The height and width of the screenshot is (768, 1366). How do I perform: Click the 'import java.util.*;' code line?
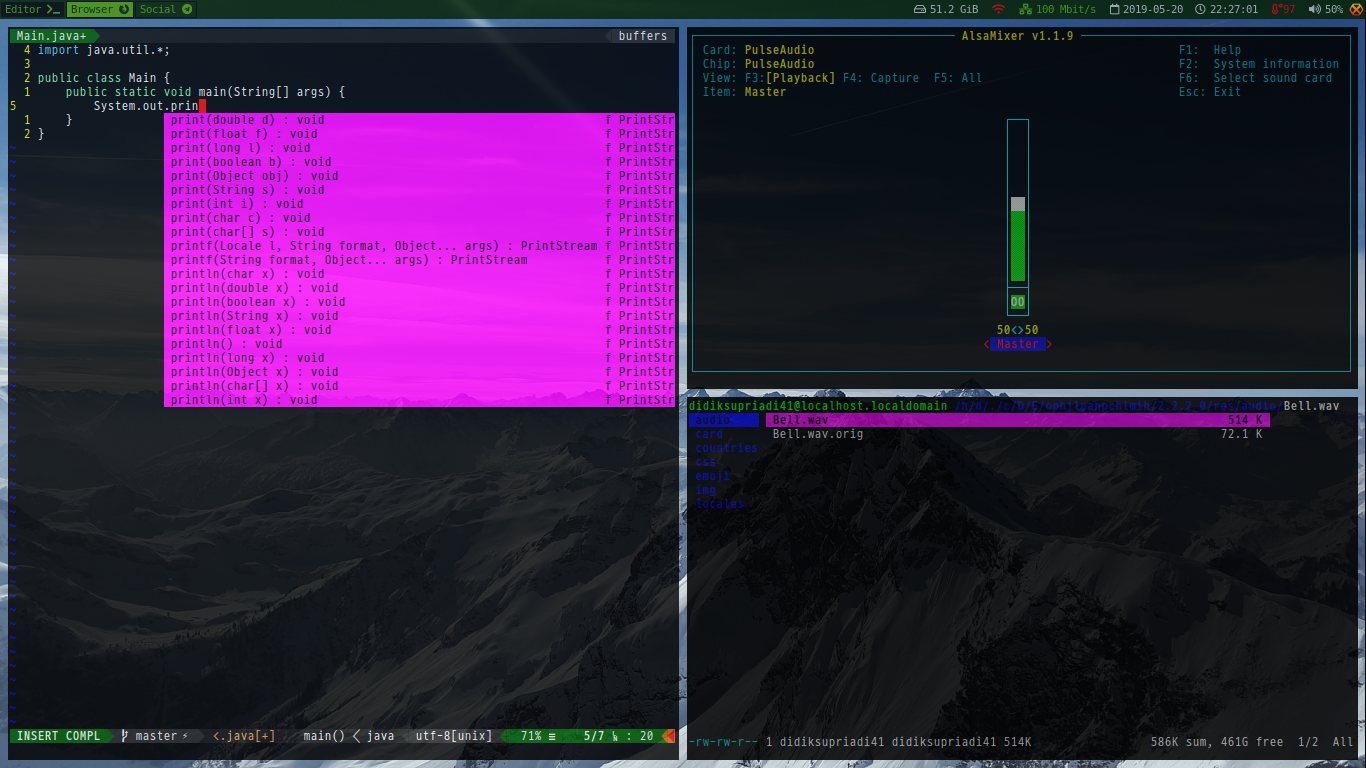(104, 50)
